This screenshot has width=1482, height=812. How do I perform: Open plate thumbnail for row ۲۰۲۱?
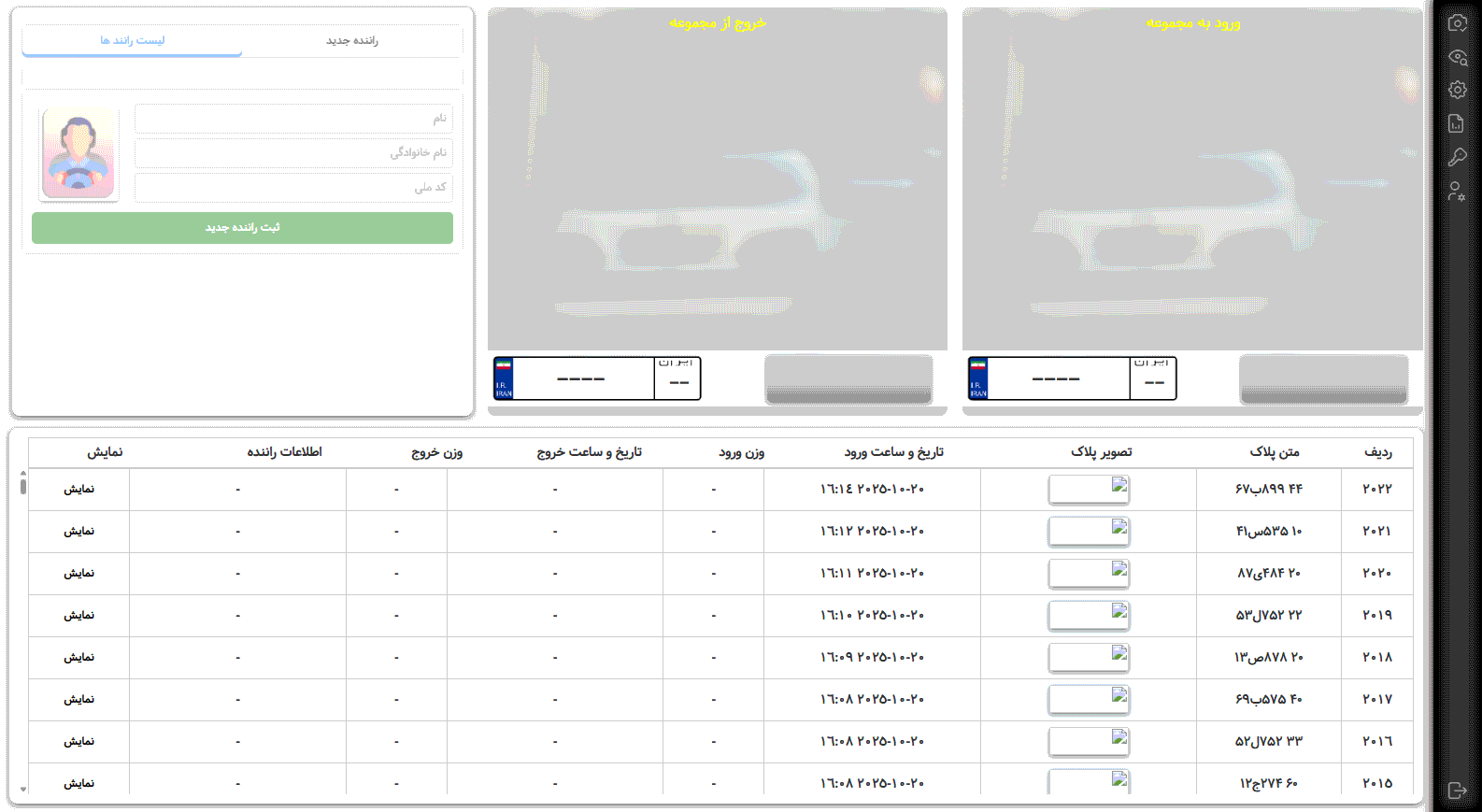(1089, 531)
